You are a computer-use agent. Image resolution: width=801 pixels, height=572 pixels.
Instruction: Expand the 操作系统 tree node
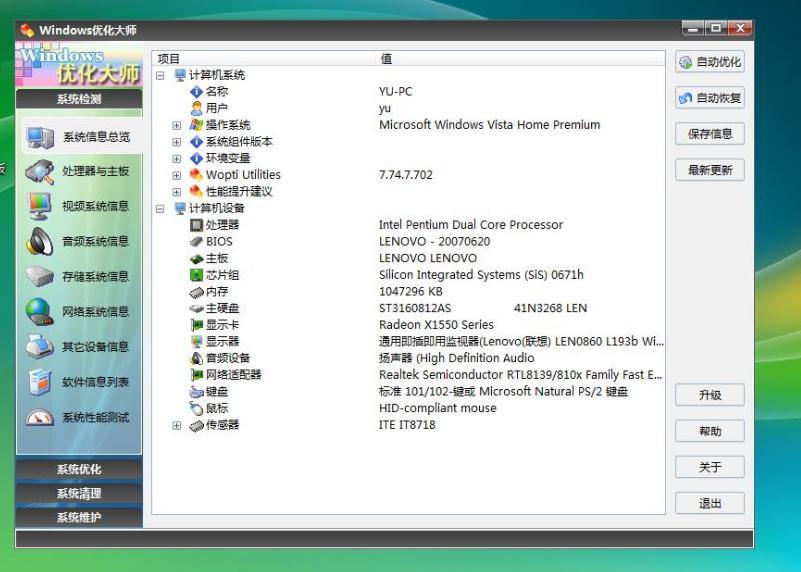tap(177, 126)
